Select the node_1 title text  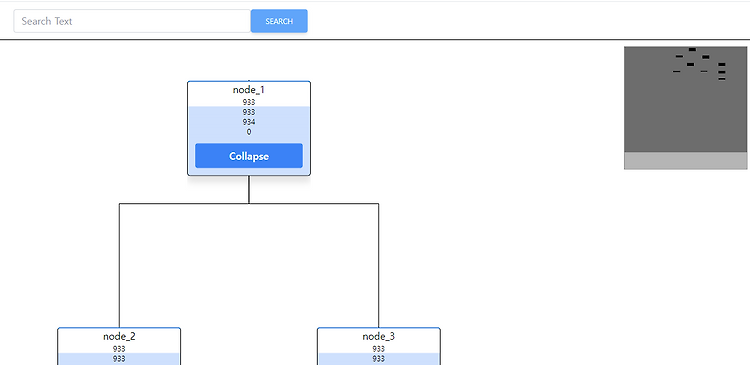(249, 89)
